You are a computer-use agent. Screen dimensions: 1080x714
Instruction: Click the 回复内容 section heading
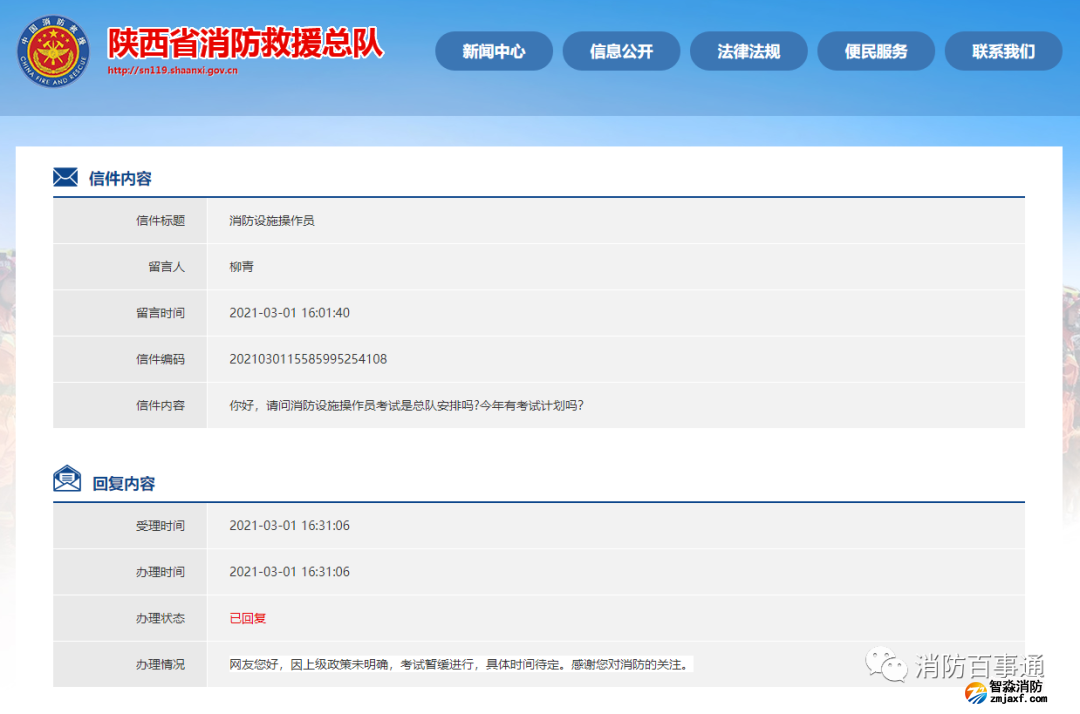click(x=124, y=483)
